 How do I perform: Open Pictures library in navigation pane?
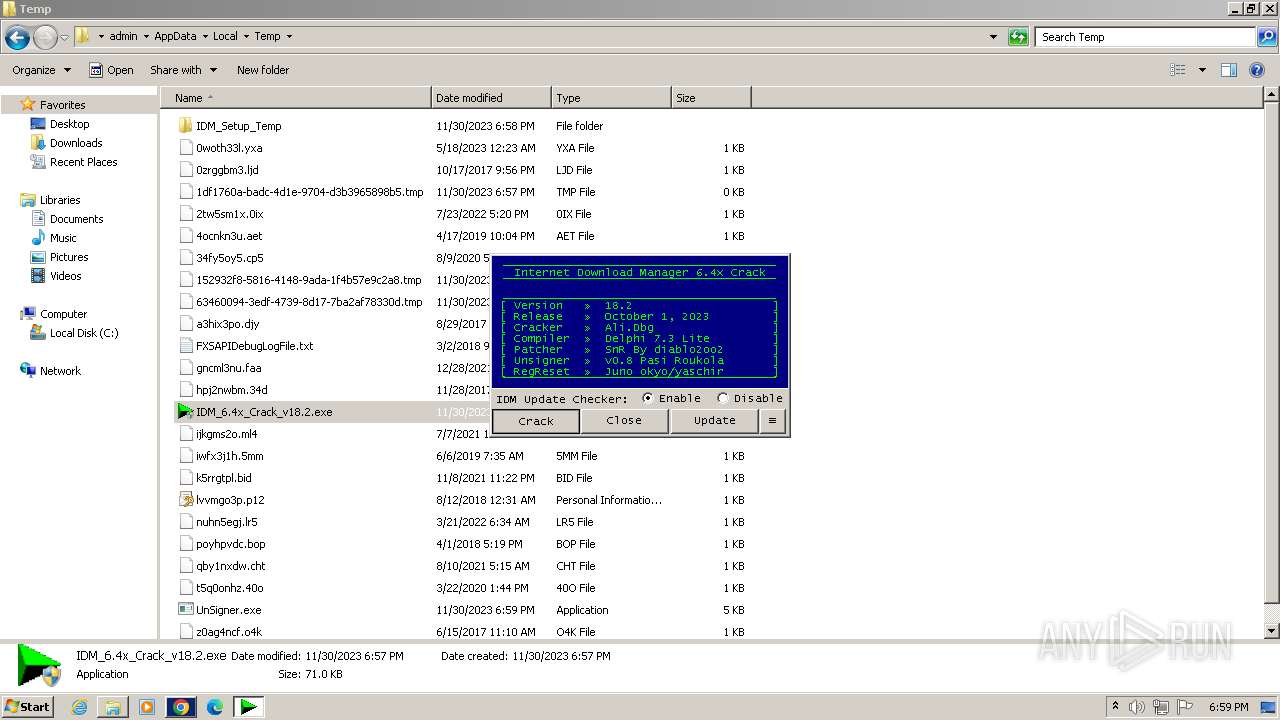pyautogui.click(x=69, y=257)
